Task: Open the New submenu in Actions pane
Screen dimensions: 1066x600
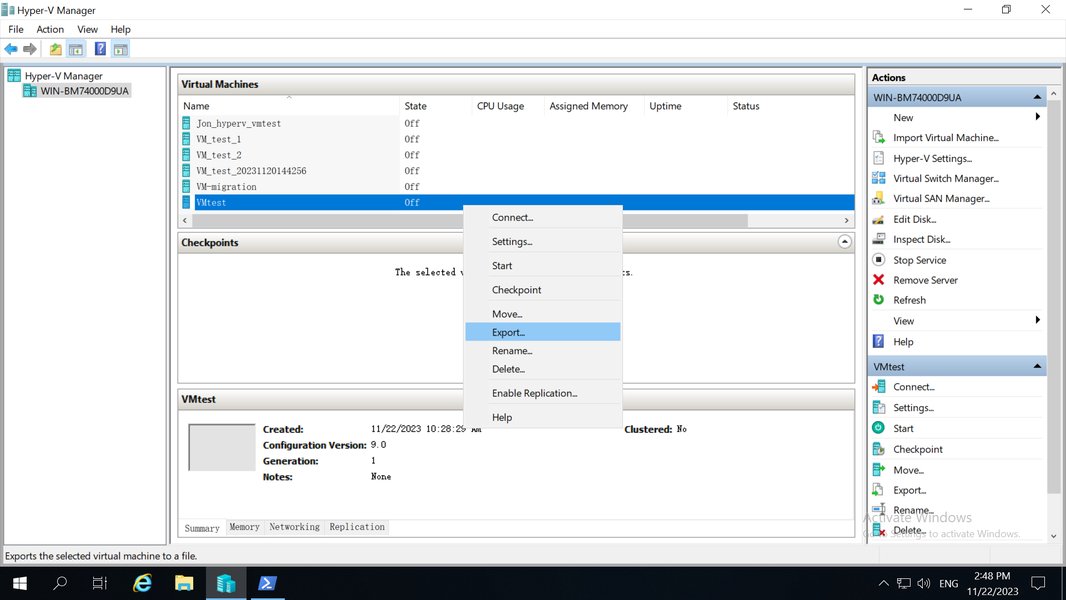Action: (x=903, y=117)
